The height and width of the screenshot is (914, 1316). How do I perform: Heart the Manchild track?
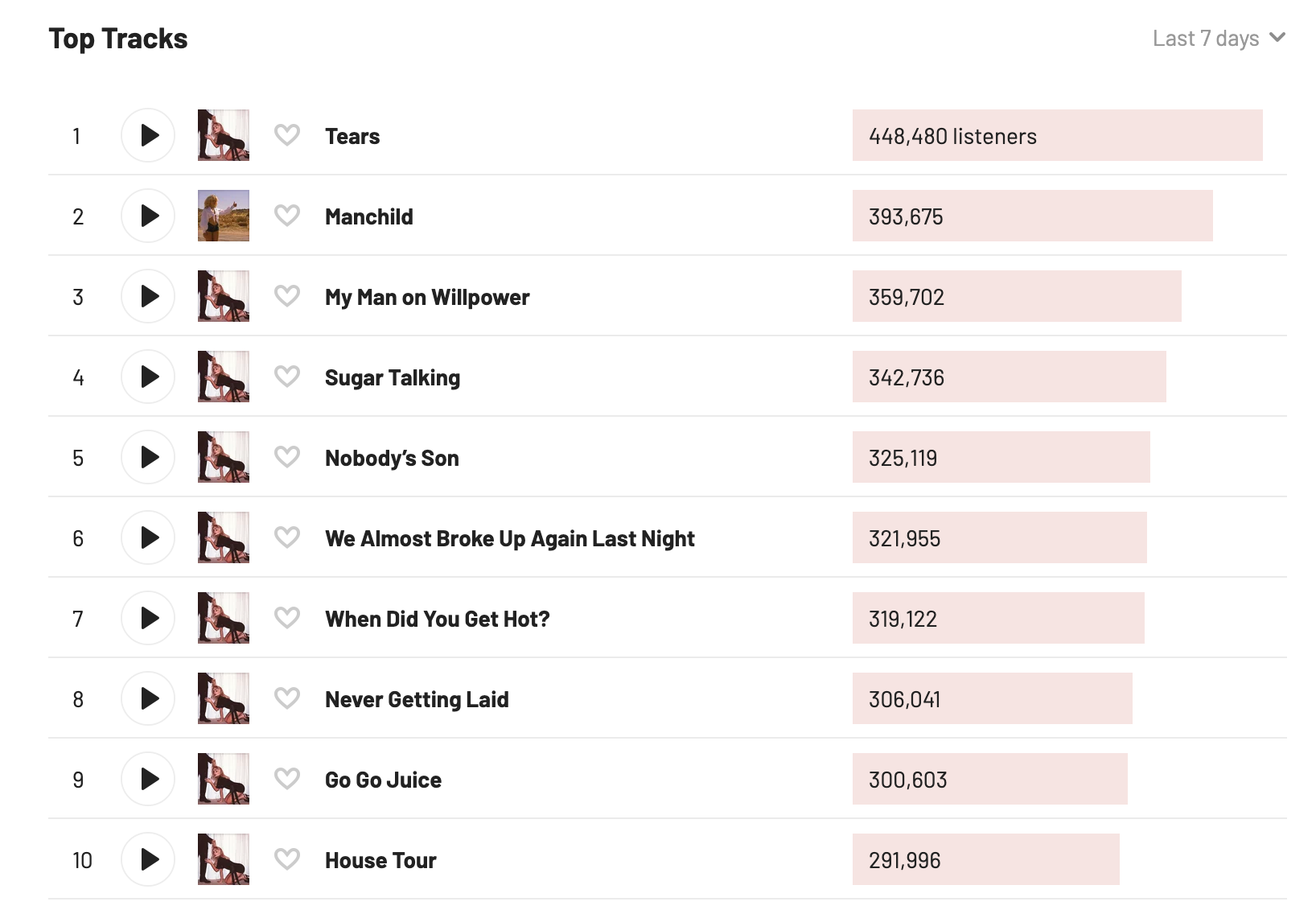(287, 216)
